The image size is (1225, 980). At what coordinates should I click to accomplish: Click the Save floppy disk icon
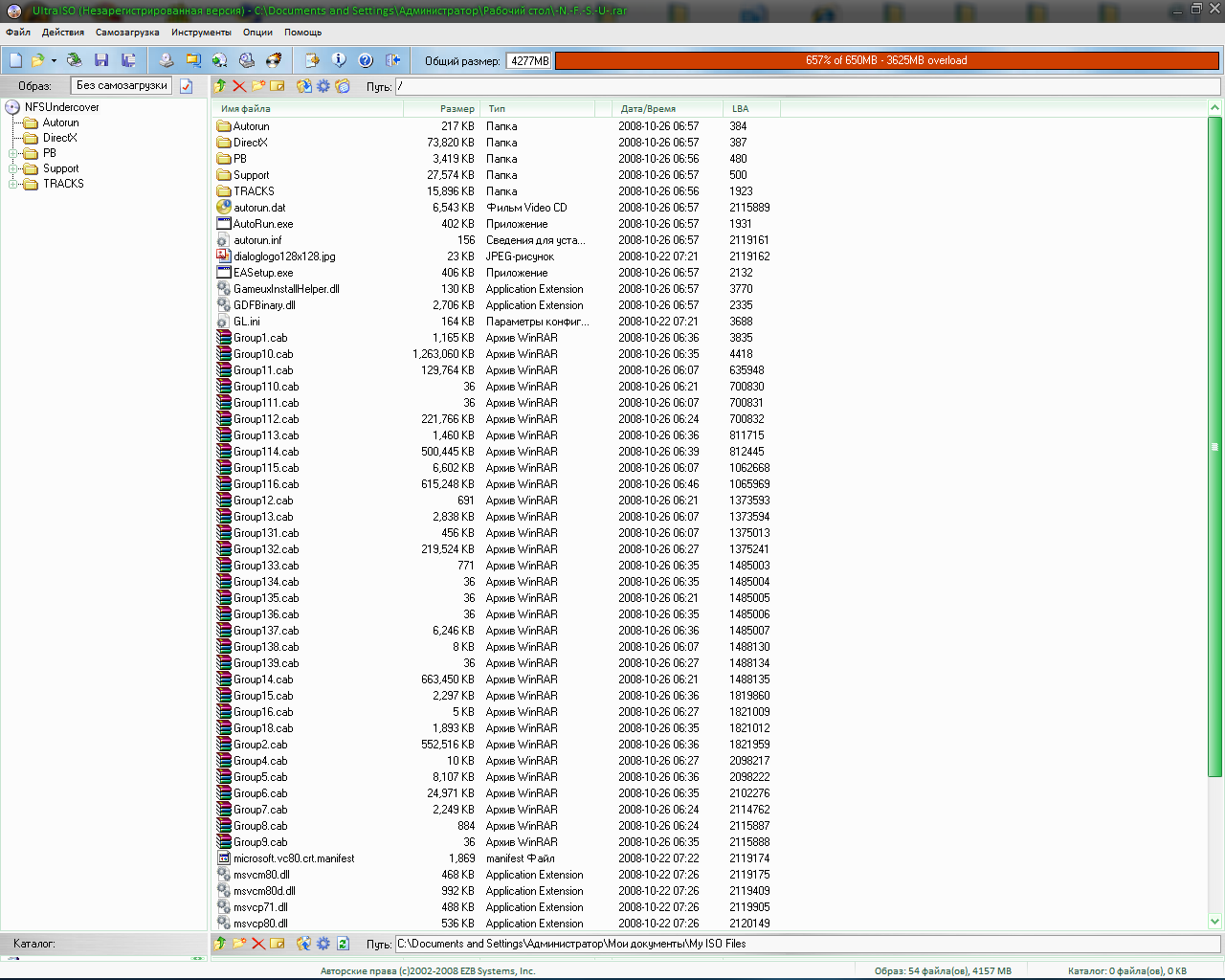pyautogui.click(x=101, y=60)
